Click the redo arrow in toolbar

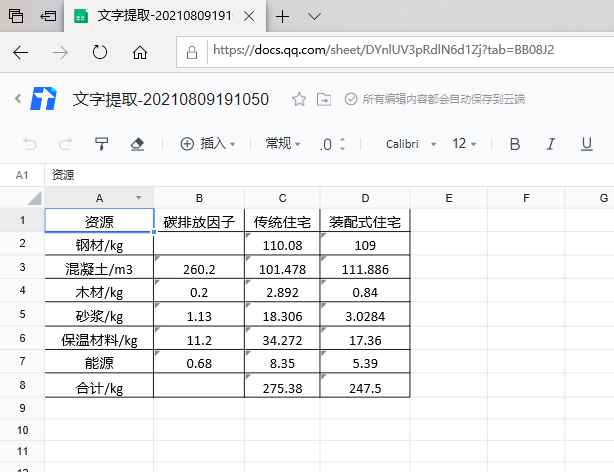click(x=65, y=144)
